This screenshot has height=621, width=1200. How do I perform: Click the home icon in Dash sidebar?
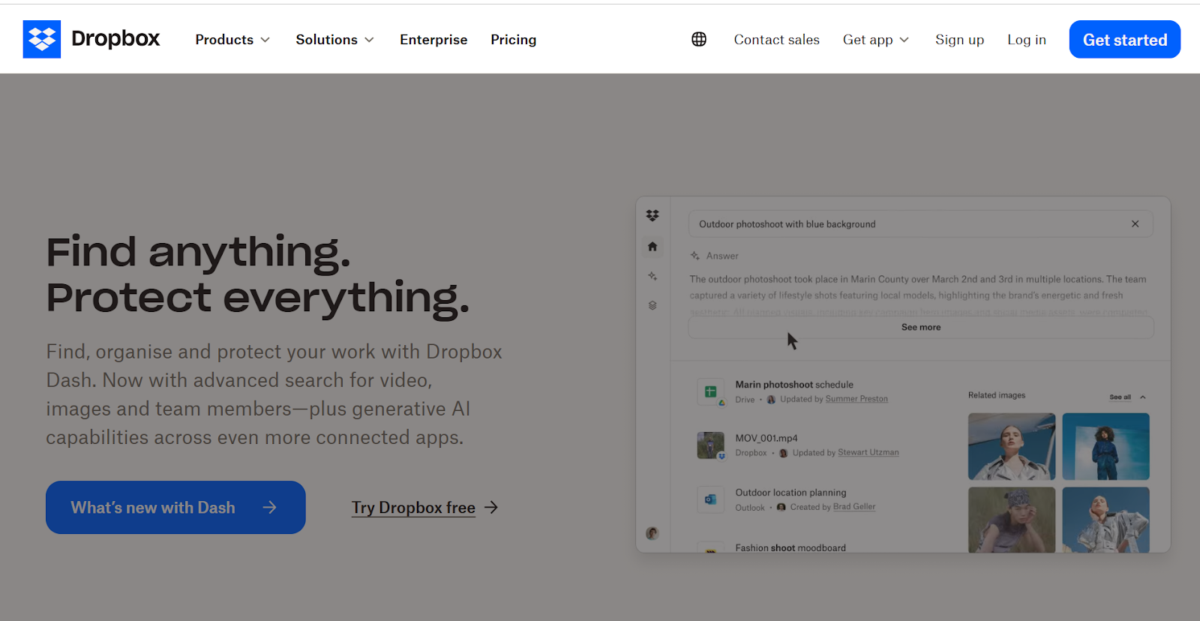coord(652,246)
